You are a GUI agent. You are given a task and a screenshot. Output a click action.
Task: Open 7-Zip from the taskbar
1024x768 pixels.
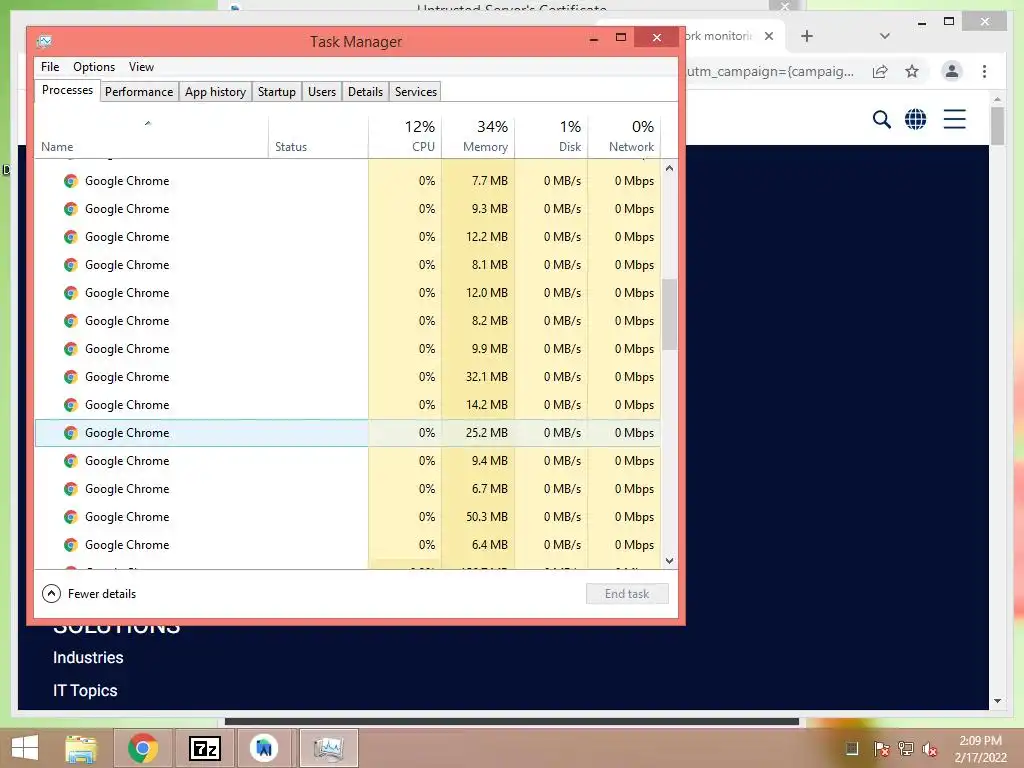click(204, 748)
